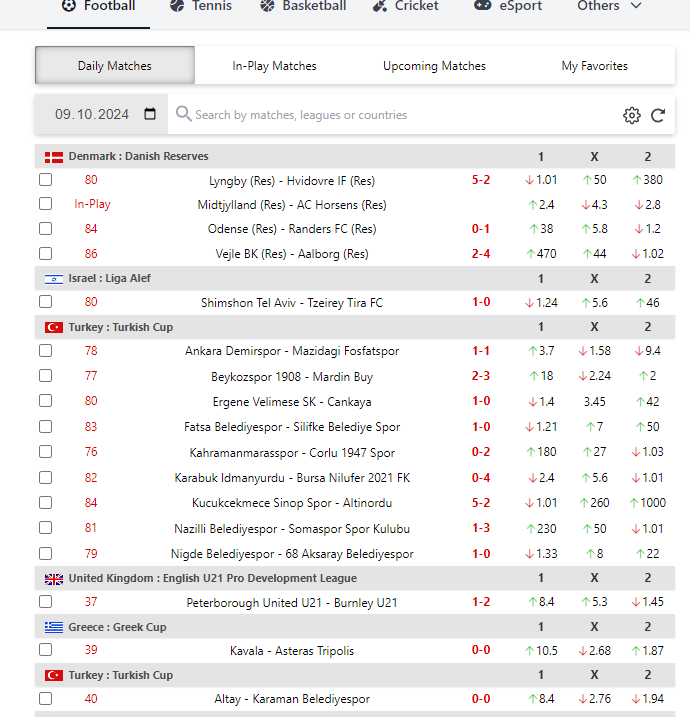Check the Altay match checkbox

pyautogui.click(x=46, y=699)
